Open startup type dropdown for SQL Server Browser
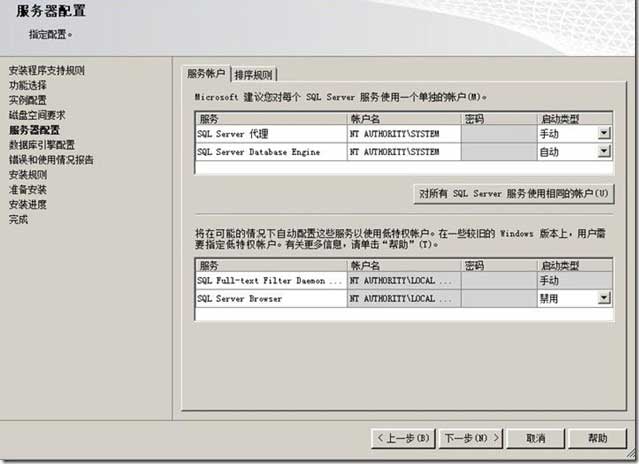Image resolution: width=639 pixels, height=464 pixels. [x=604, y=298]
